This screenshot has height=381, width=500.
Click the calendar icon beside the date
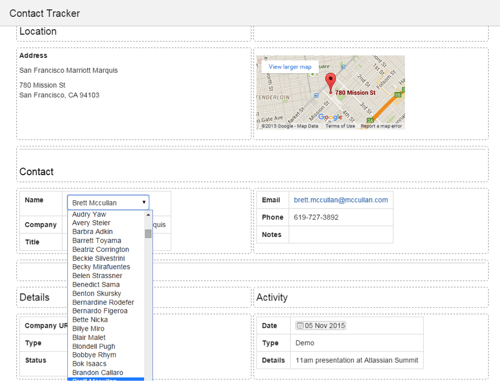click(300, 325)
